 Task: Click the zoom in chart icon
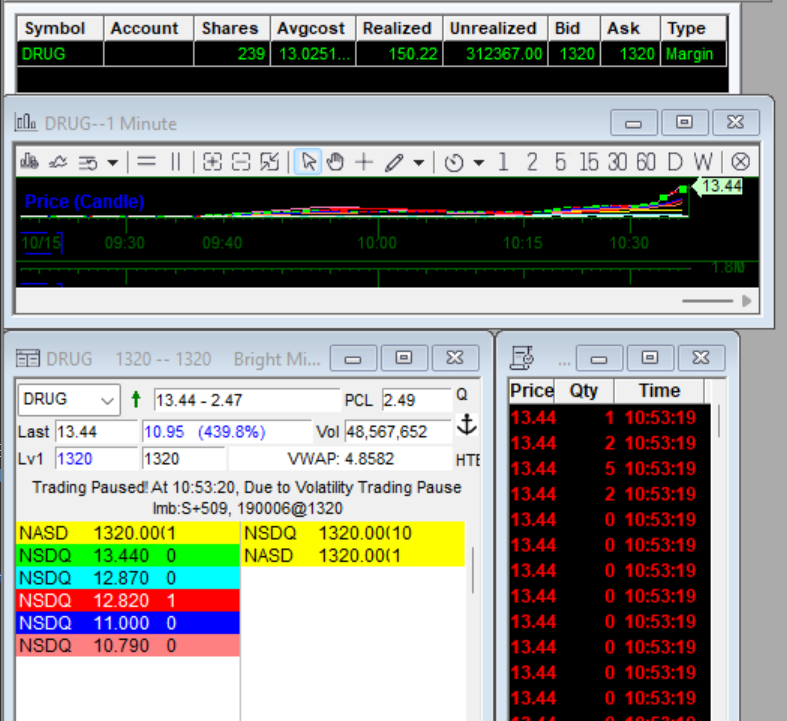click(x=212, y=162)
